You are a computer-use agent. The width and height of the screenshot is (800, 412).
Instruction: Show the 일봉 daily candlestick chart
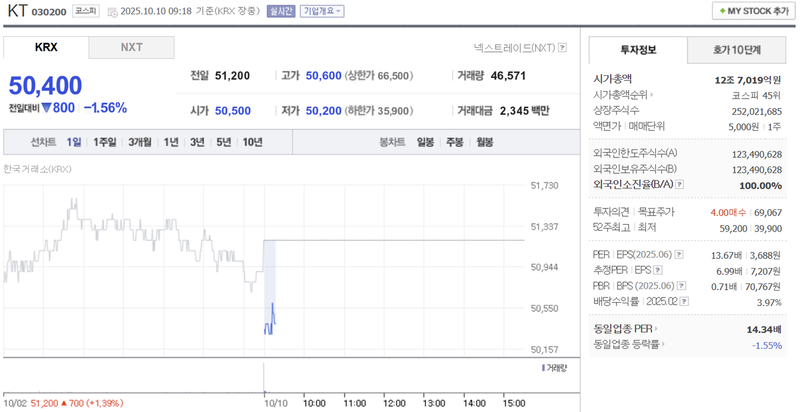click(x=425, y=142)
